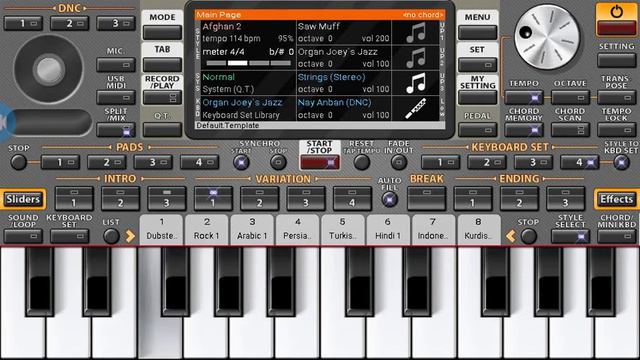Select the Dubste.. style tab 1
This screenshot has height=360, width=640.
click(162, 229)
